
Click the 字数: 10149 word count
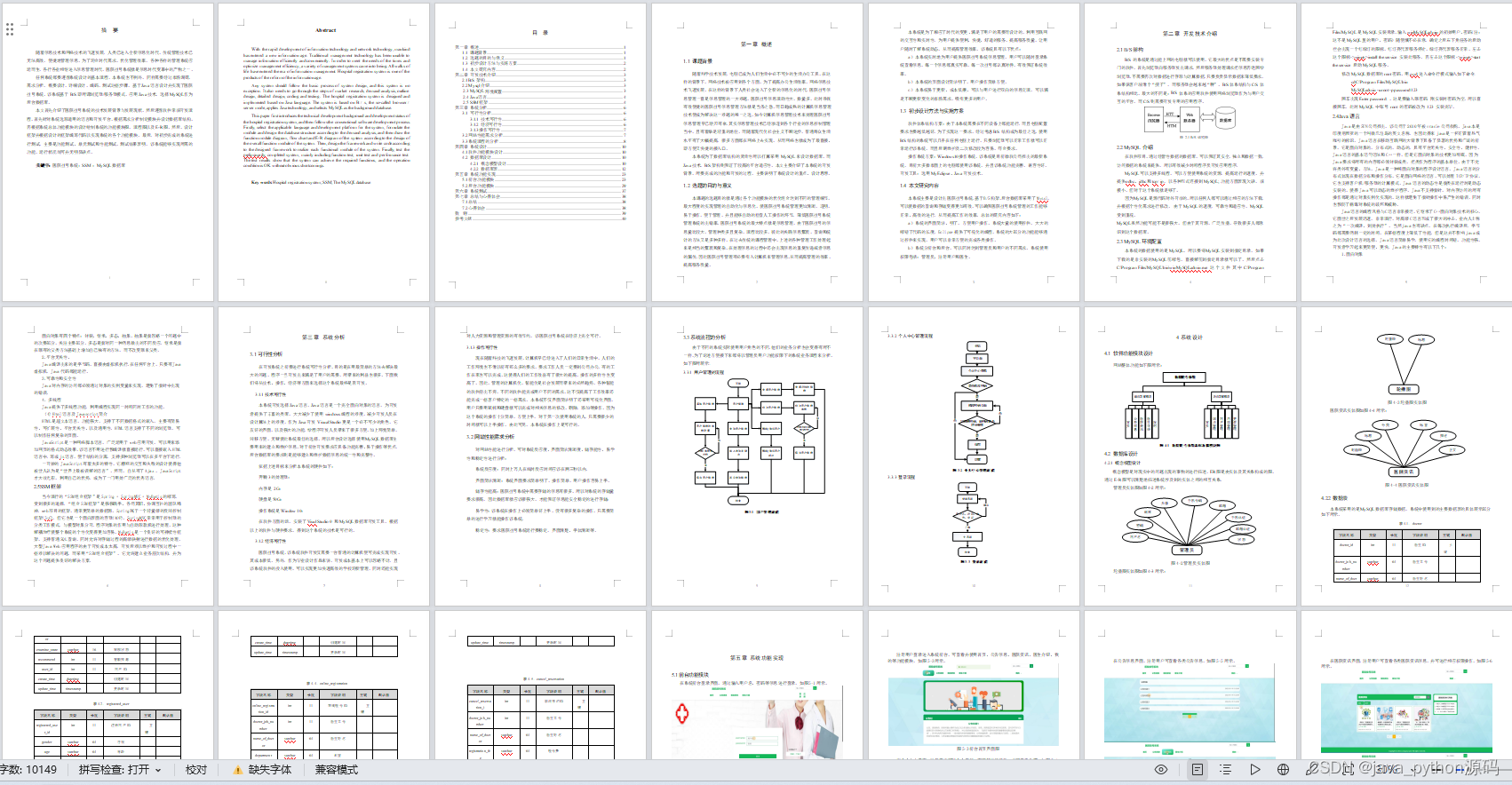coord(28,770)
